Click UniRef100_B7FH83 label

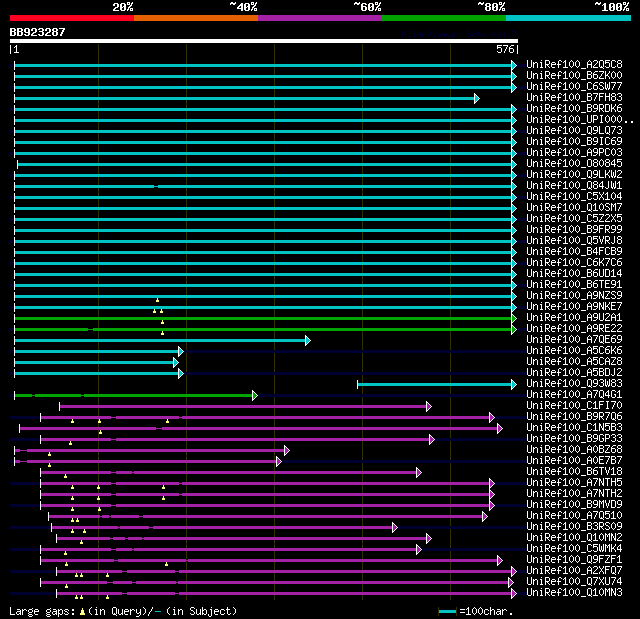pos(574,98)
